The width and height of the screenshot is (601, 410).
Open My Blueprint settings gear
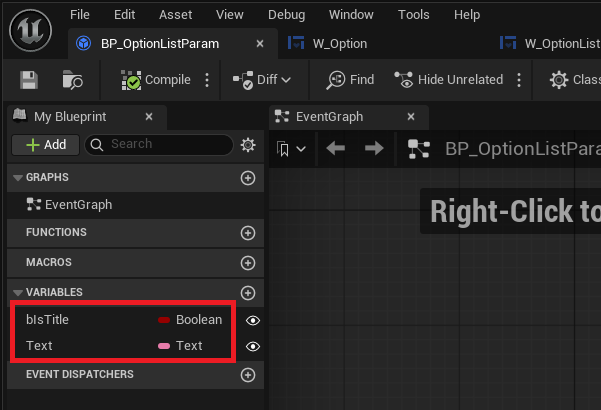click(248, 145)
